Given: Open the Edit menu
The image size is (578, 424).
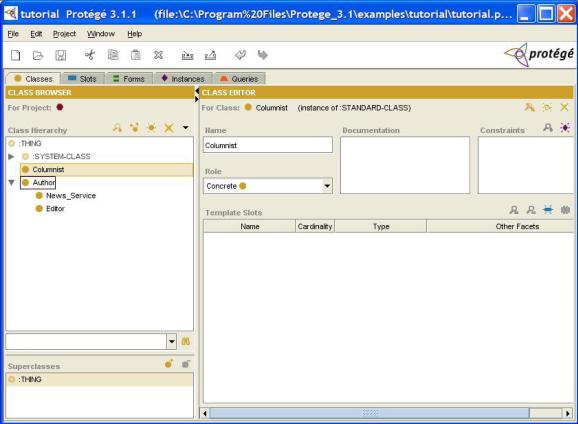Looking at the screenshot, I should pyautogui.click(x=36, y=34).
